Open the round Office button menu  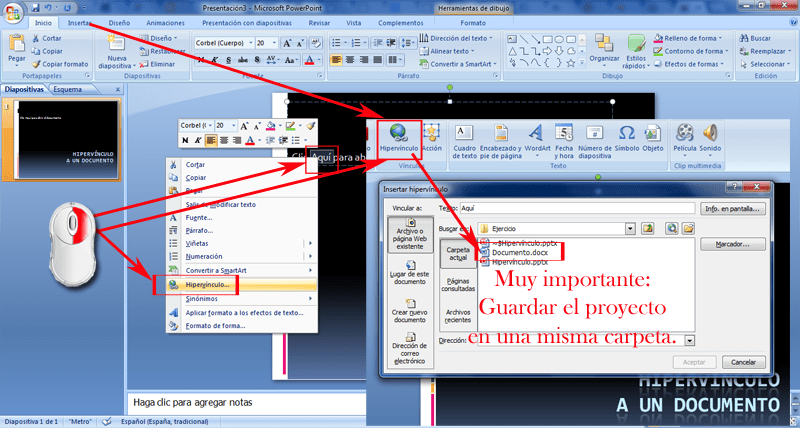point(14,12)
